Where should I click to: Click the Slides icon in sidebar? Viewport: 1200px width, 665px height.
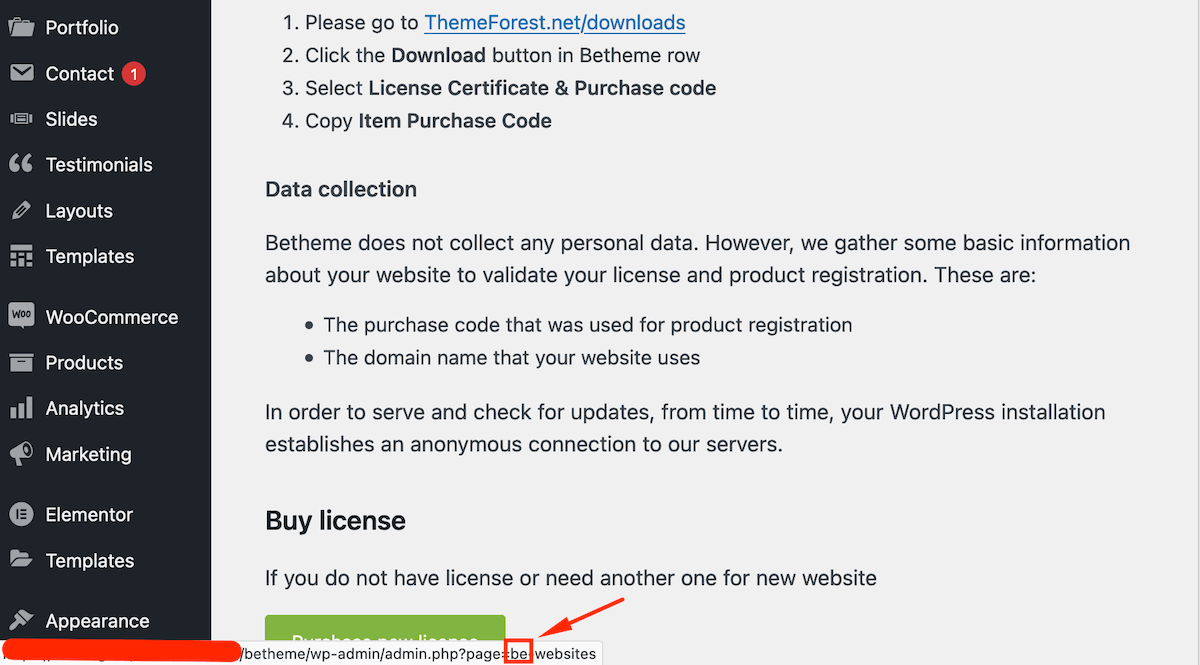tap(21, 119)
